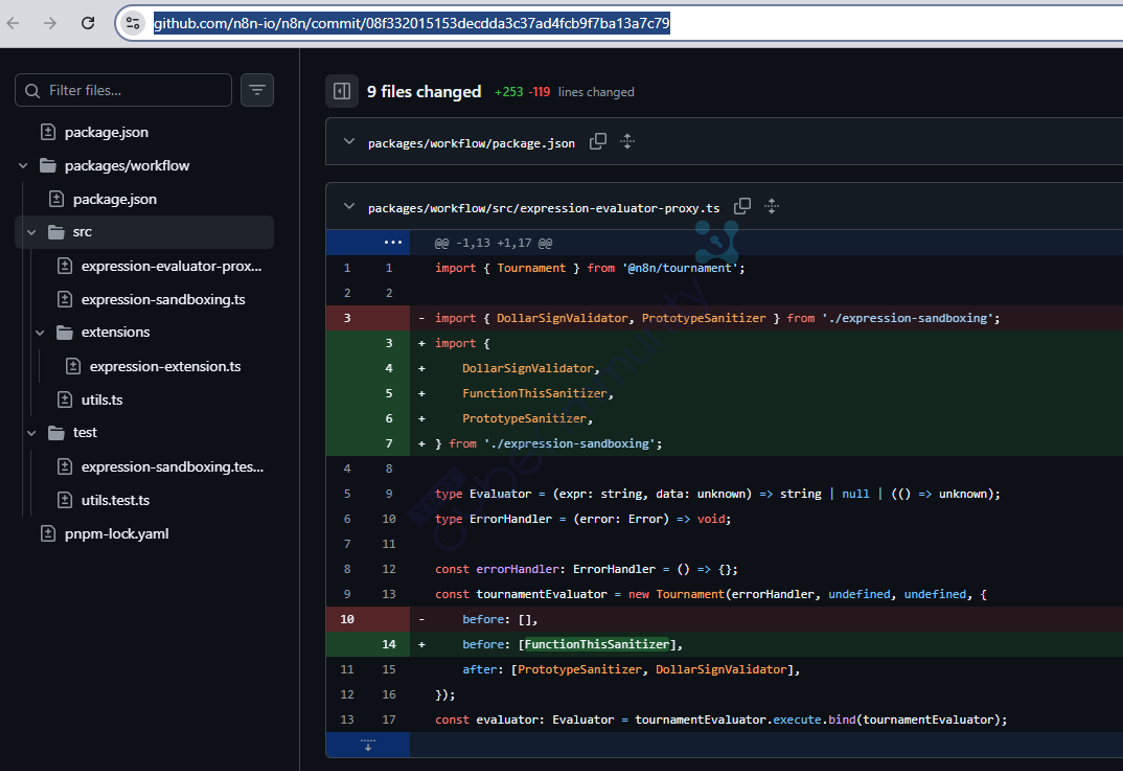Image resolution: width=1123 pixels, height=771 pixels.
Task: Click the '@@ -1,13 +1,17 @@' hunk header
Action: tap(493, 243)
